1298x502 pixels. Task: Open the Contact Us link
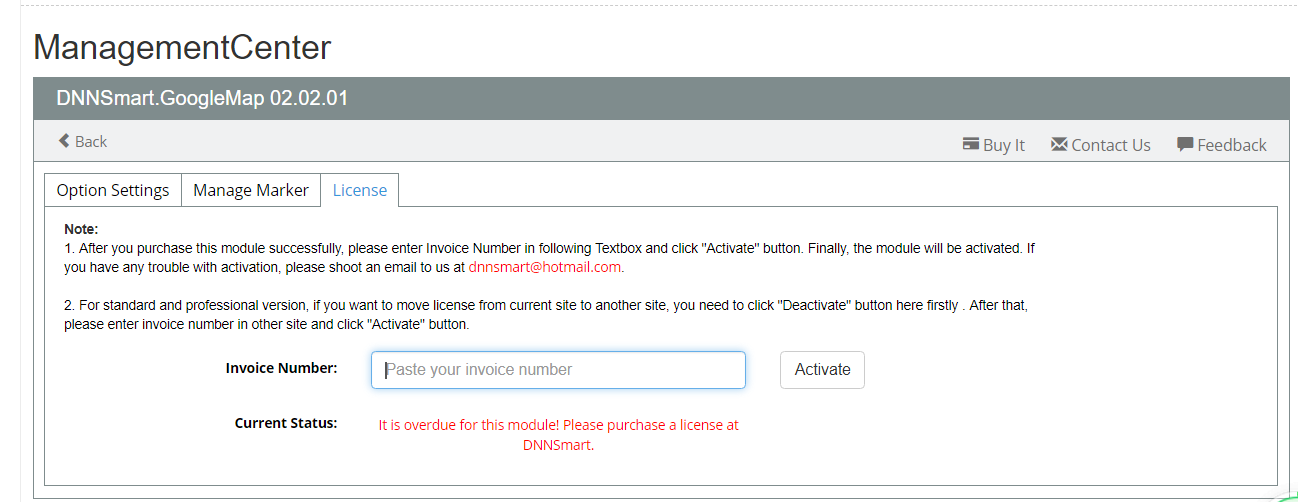point(1101,145)
